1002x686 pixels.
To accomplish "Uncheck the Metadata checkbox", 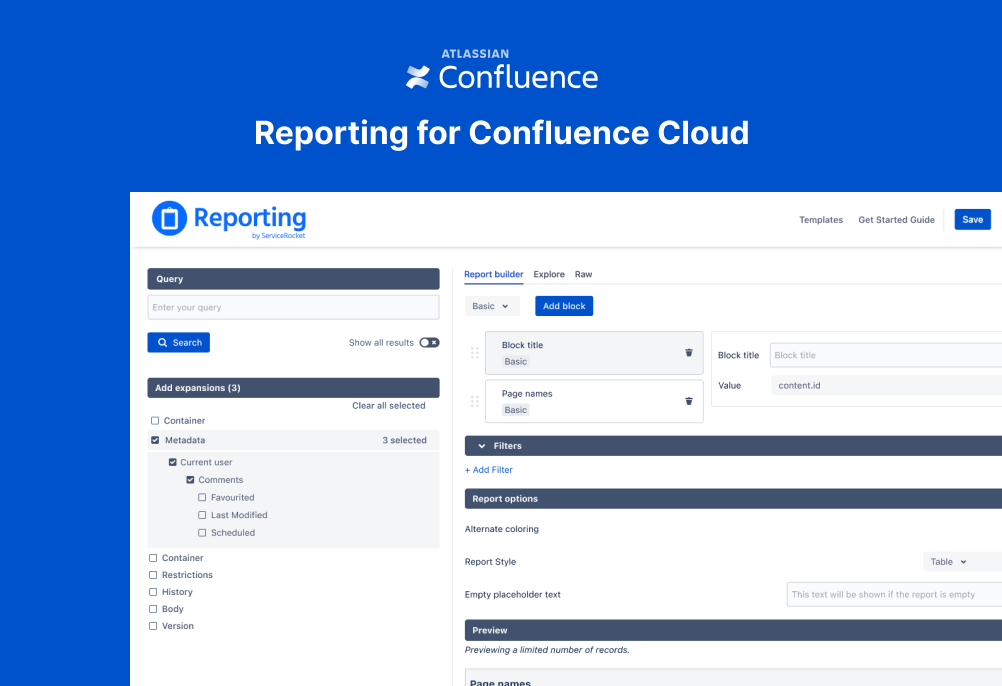I will (155, 440).
